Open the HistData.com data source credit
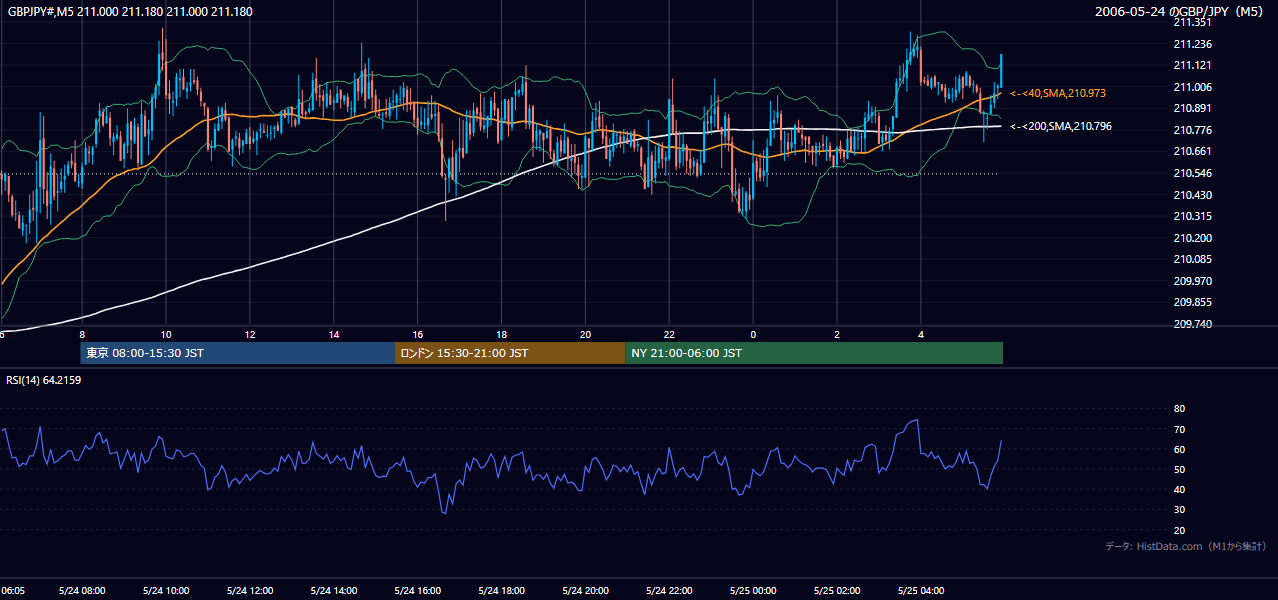 [x=1185, y=546]
